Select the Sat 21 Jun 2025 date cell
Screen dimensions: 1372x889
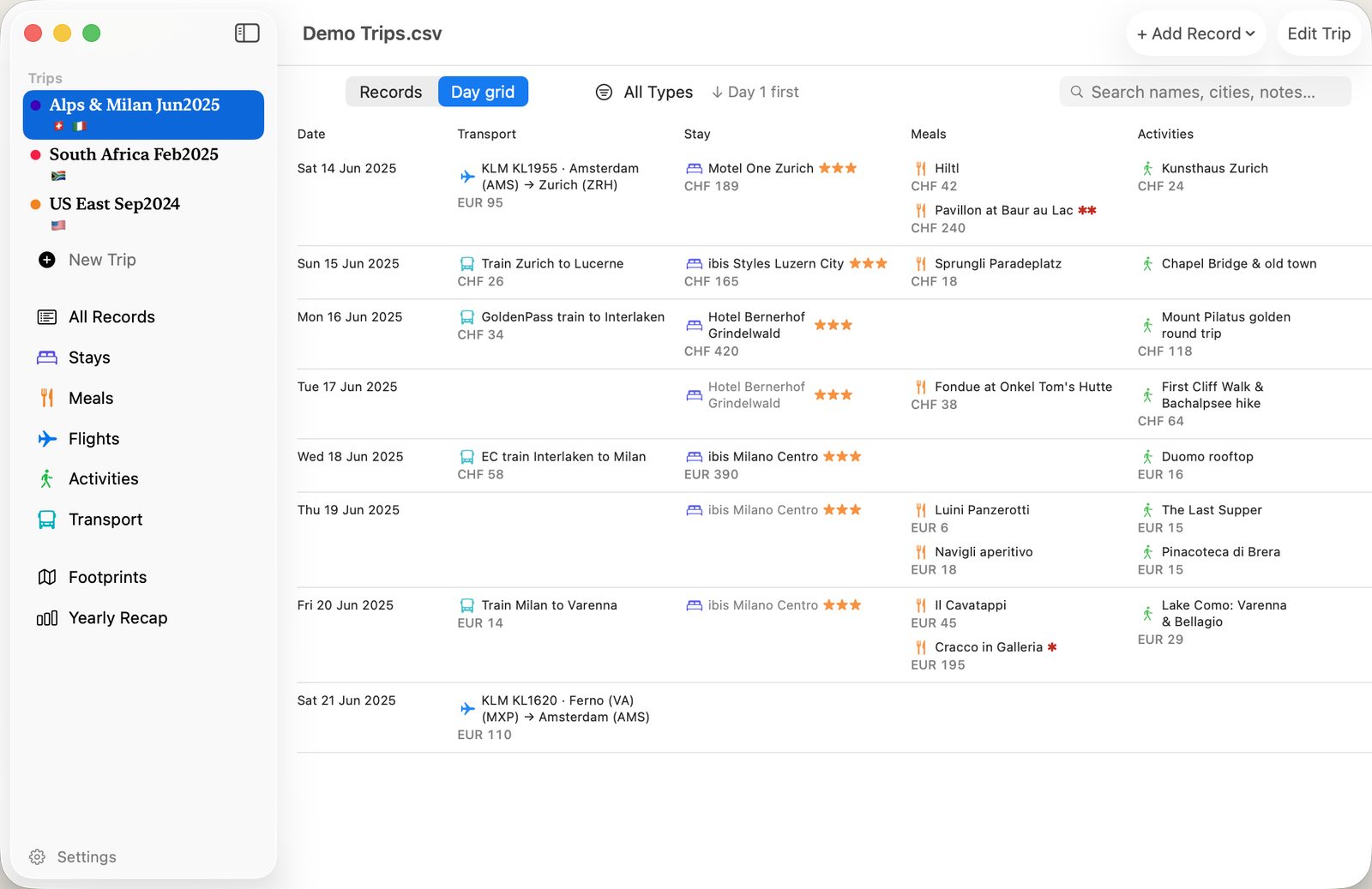point(346,701)
